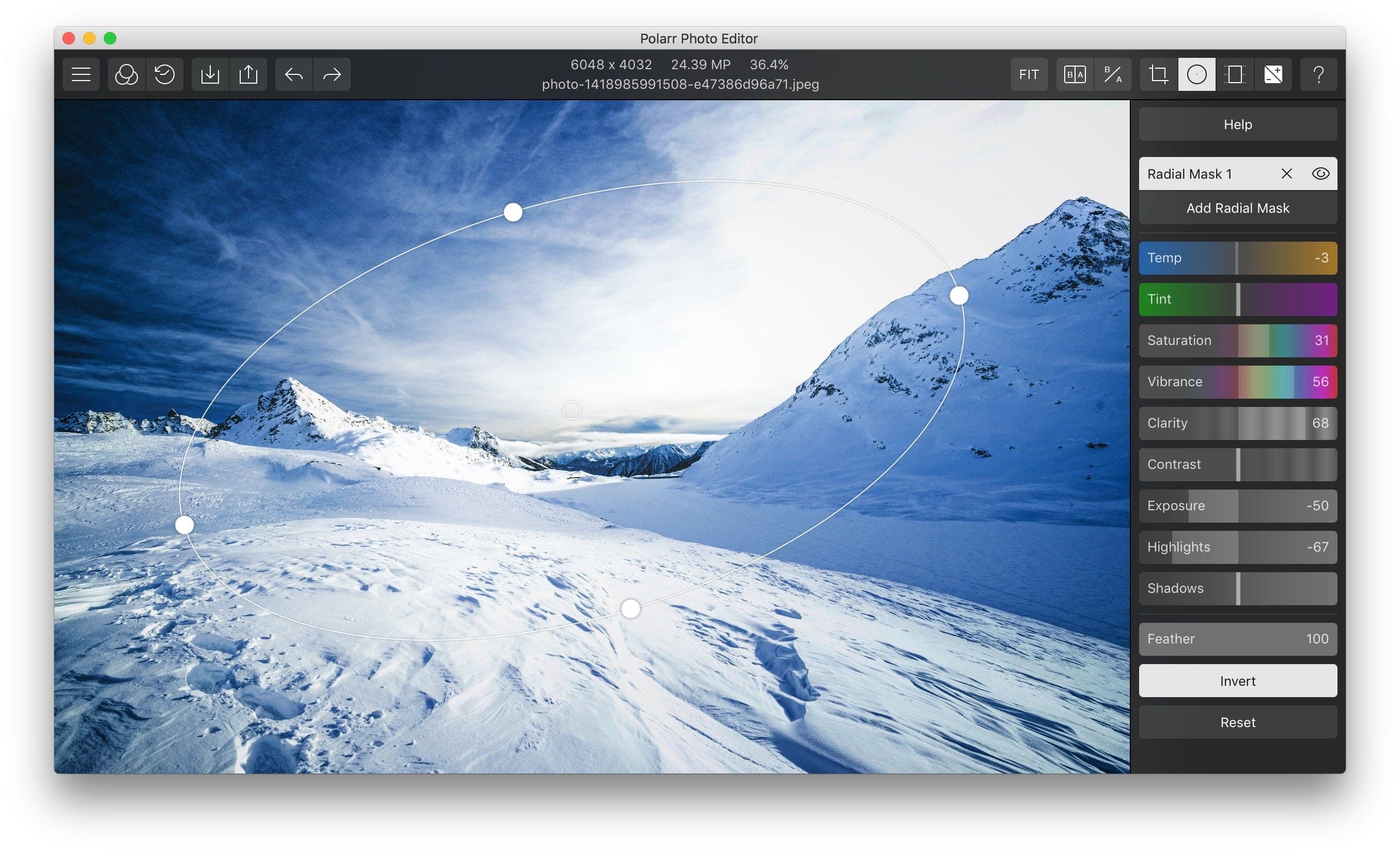Click the Saturation slider bar

(1237, 340)
